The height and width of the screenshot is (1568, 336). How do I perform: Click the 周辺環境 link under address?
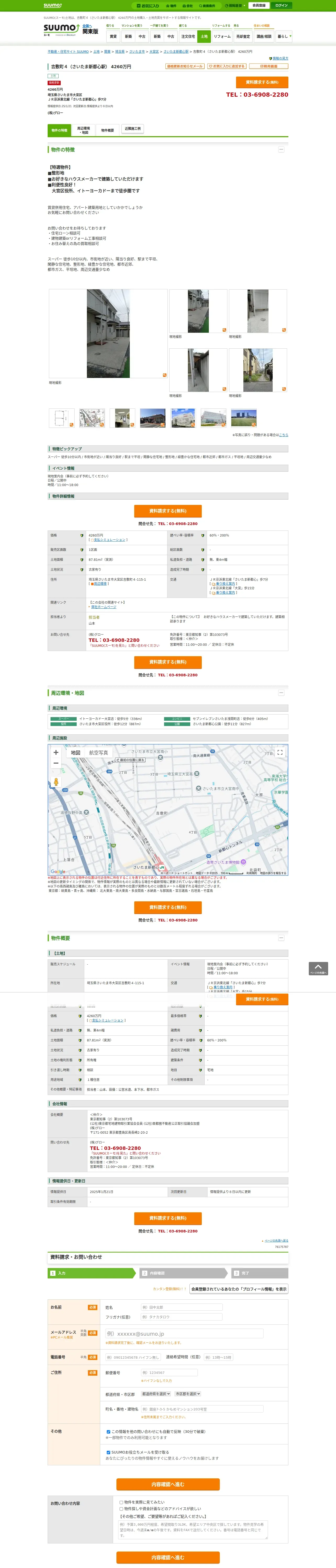pos(100,584)
